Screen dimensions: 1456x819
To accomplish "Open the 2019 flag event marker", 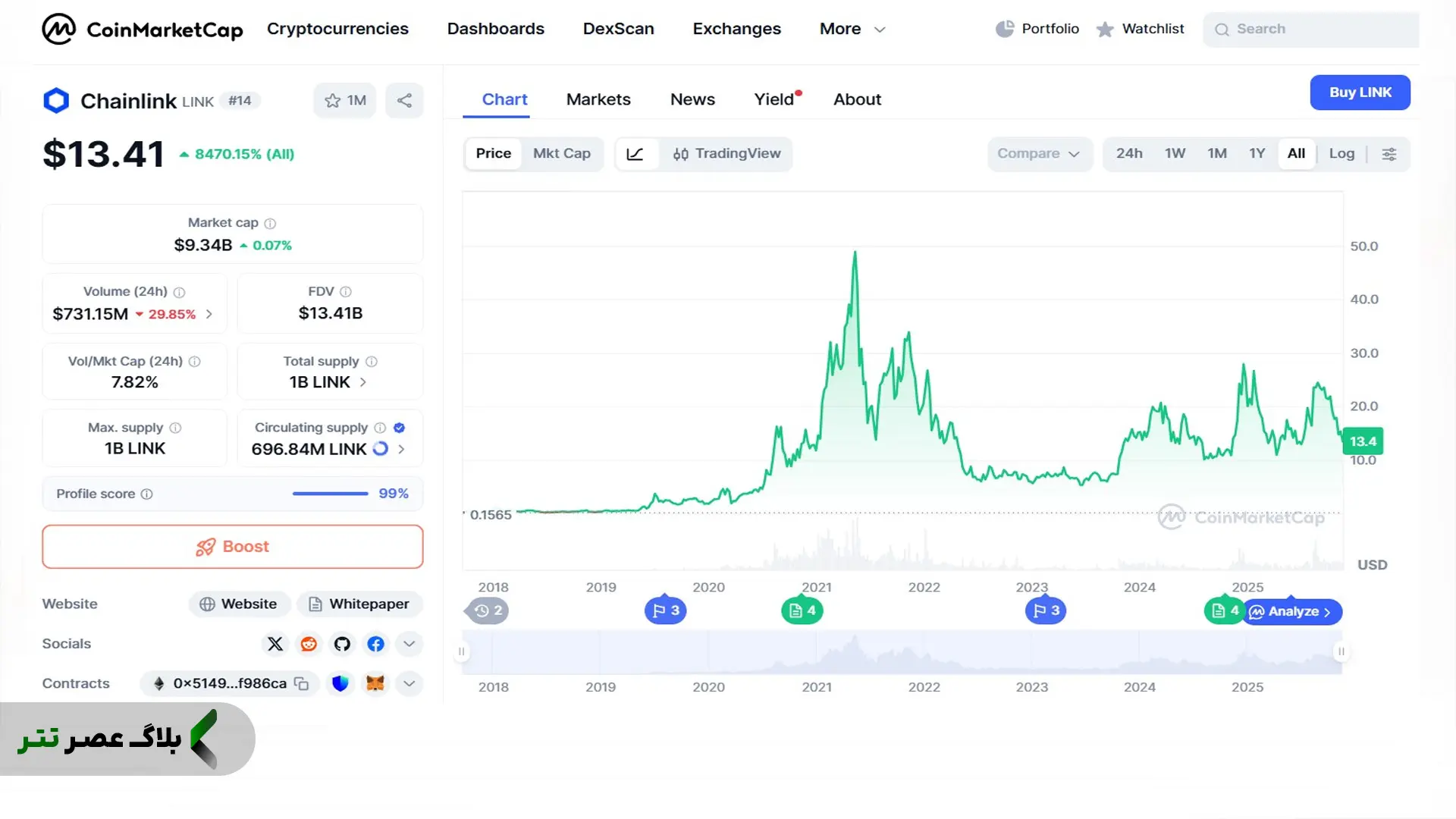I will 666,610.
